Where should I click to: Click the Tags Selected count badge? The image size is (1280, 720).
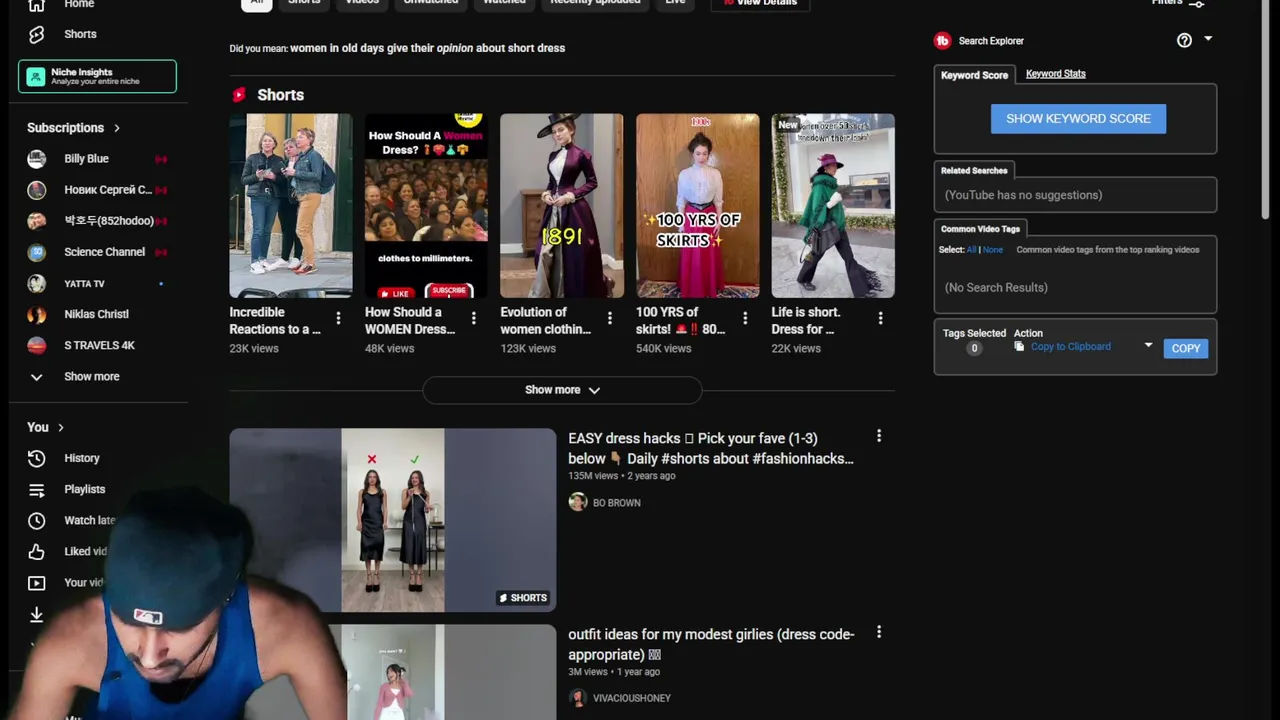coord(974,348)
